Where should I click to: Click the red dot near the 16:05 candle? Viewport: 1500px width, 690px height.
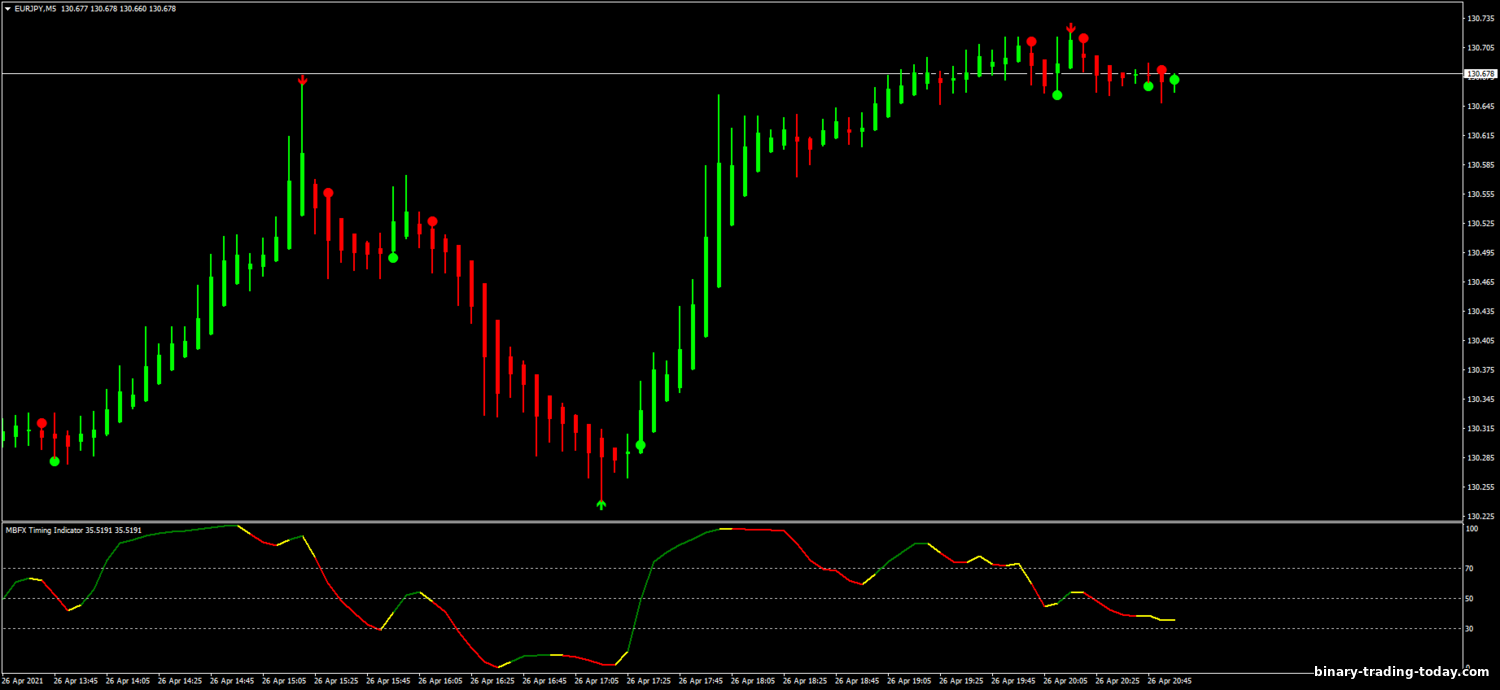432,221
